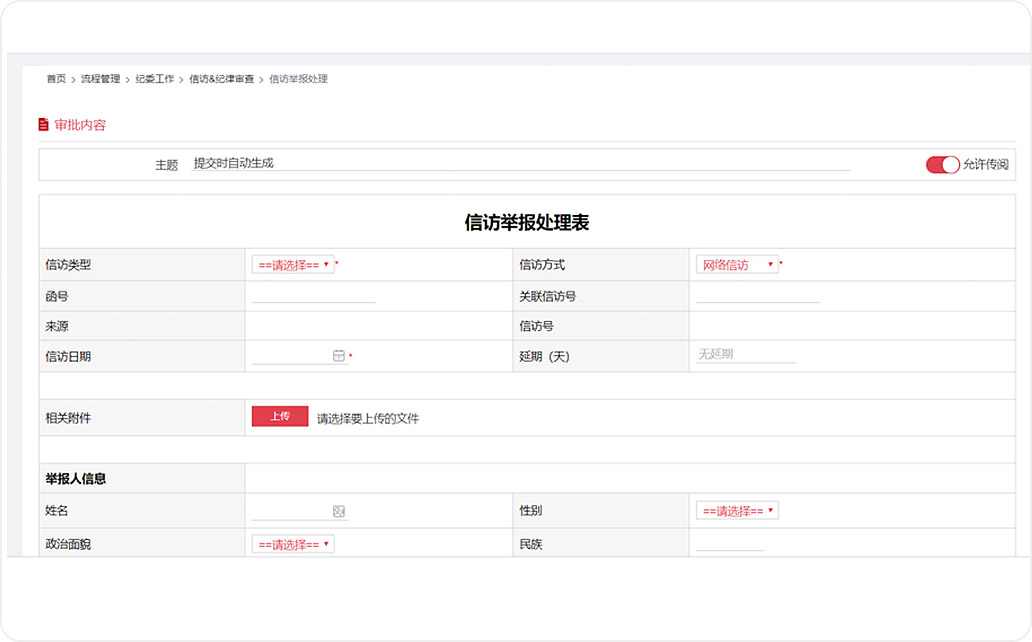This screenshot has width=1032, height=642.
Task: Select the 延期（天） input showing 无延期
Action: click(745, 355)
